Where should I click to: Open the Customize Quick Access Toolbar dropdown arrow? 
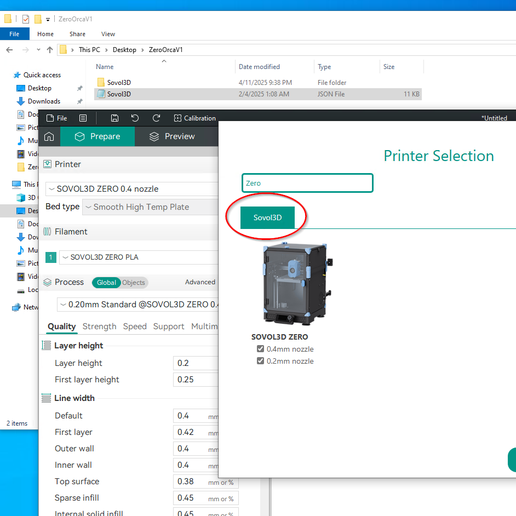pyautogui.click(x=48, y=19)
